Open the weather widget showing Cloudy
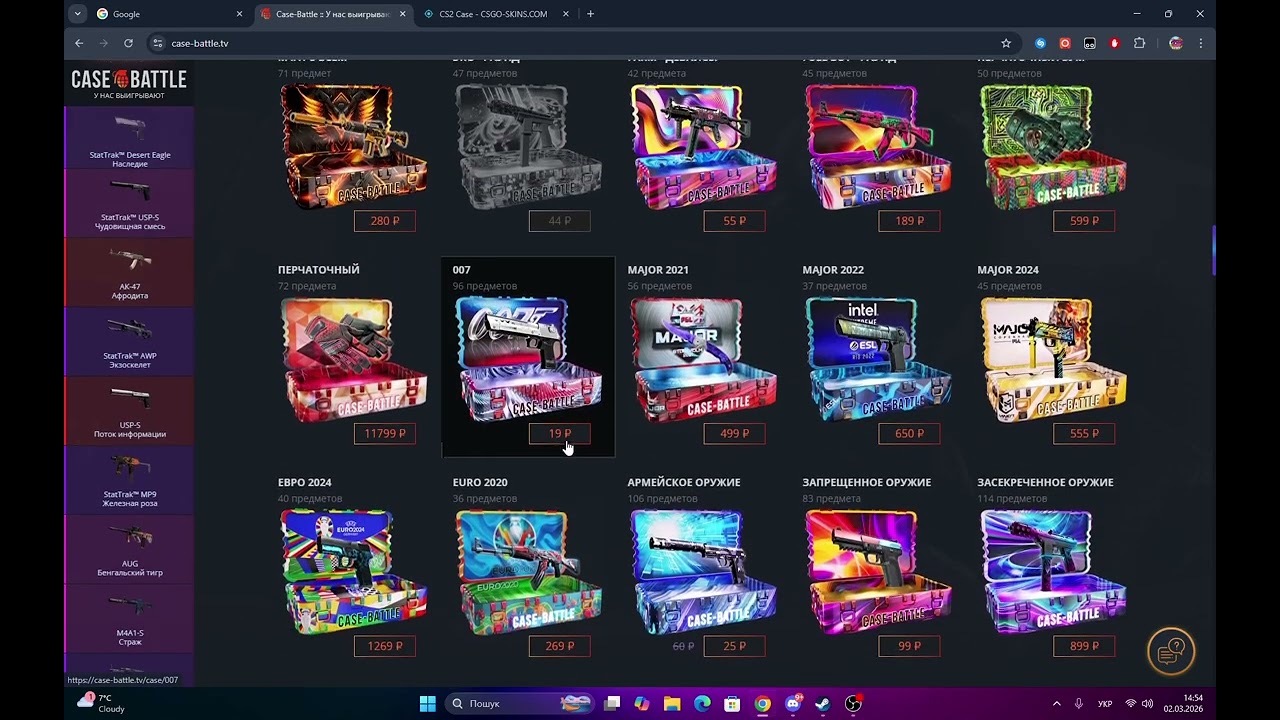This screenshot has height=720, width=1280. (x=101, y=703)
